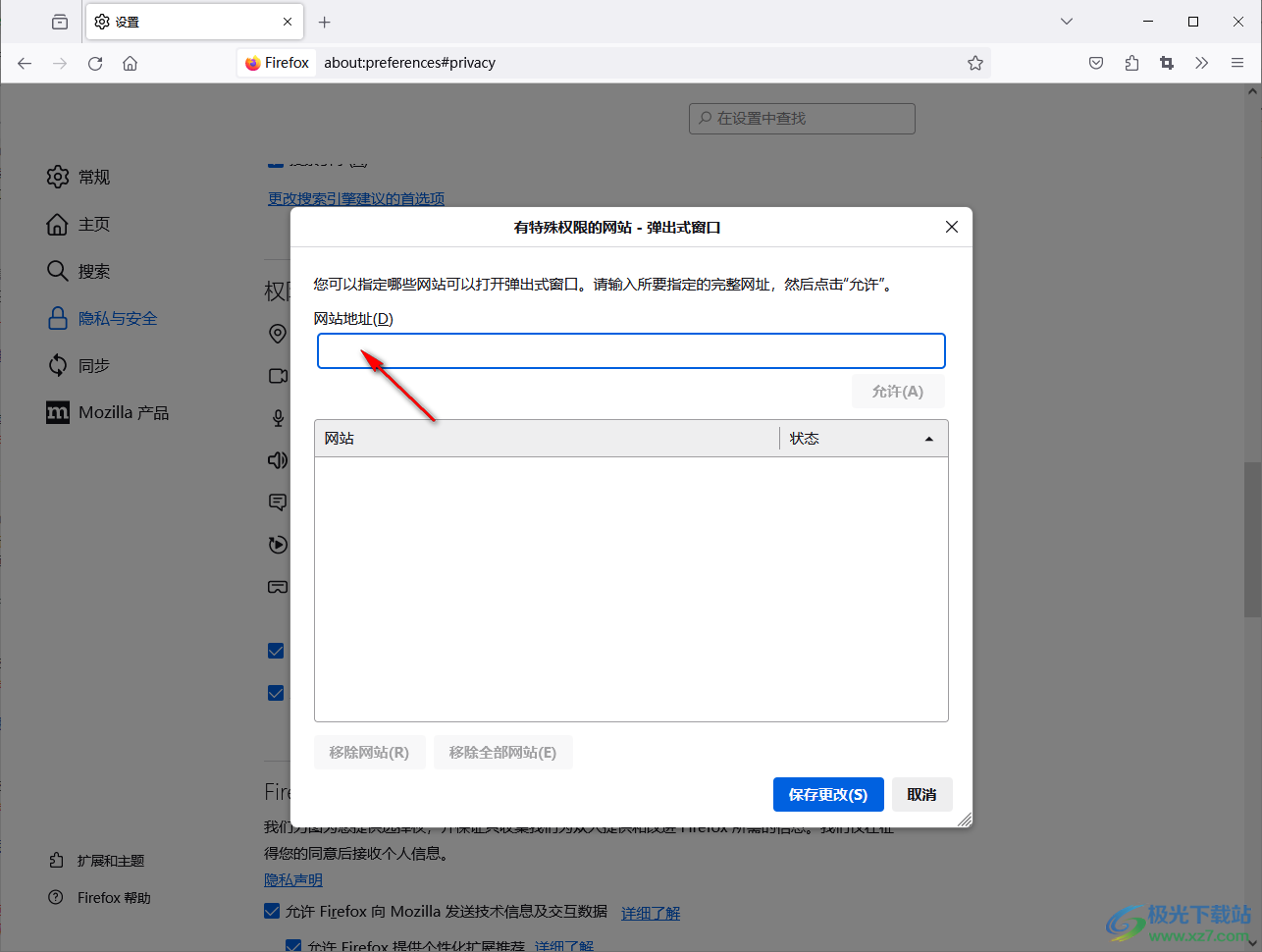This screenshot has width=1262, height=952.
Task: Click the virtual reality permission icon
Action: point(278,587)
